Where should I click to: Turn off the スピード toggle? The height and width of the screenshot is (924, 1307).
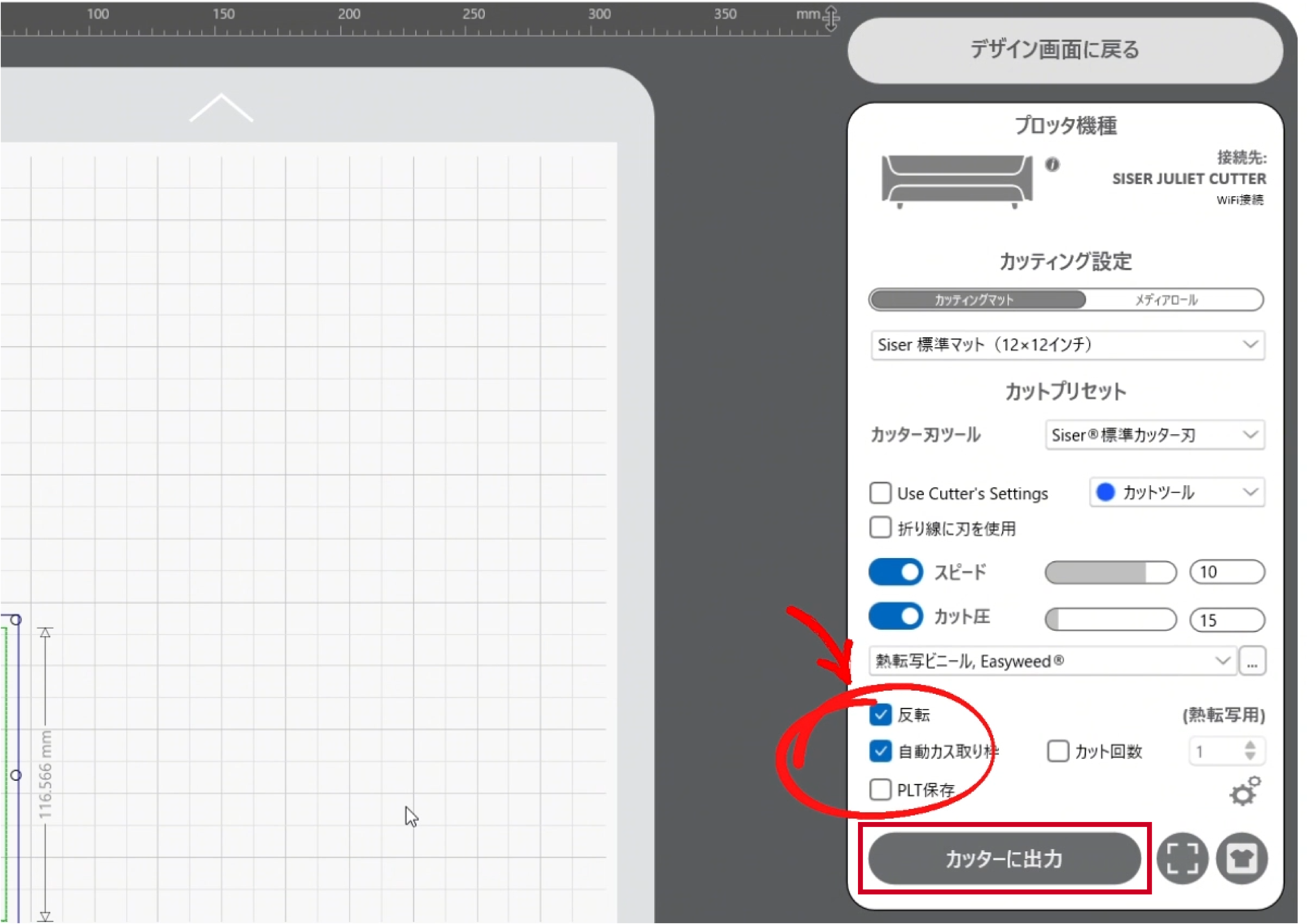(895, 572)
